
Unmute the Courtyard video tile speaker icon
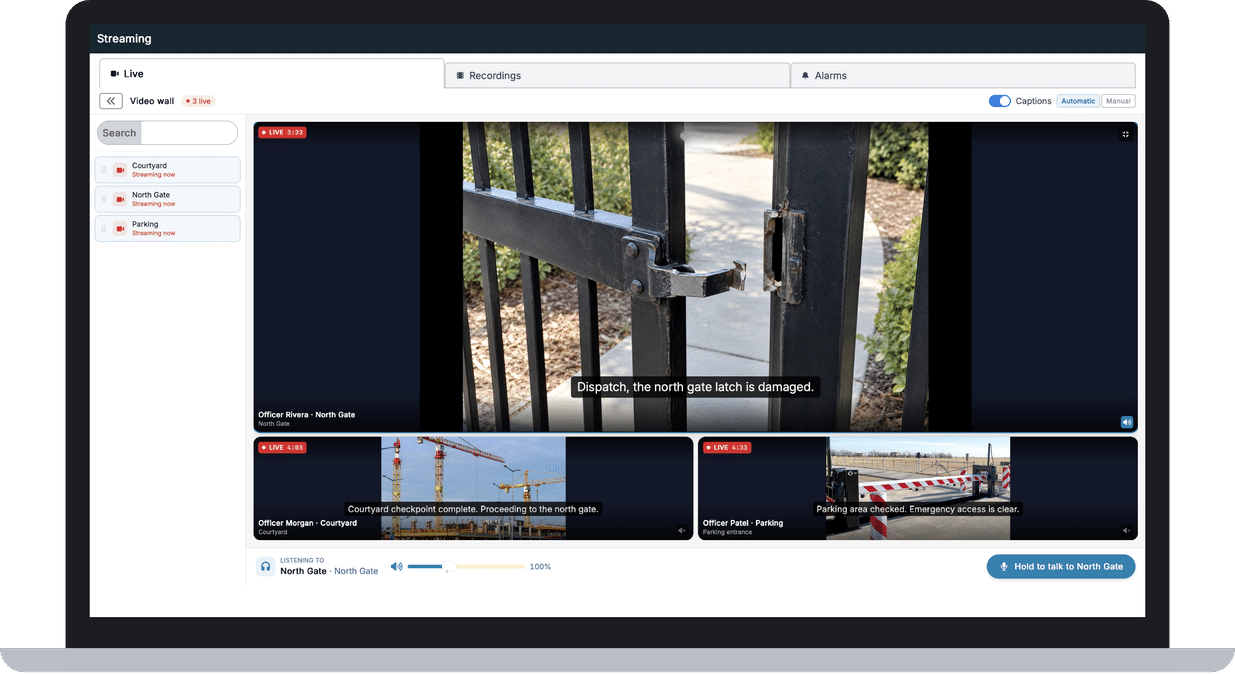682,530
